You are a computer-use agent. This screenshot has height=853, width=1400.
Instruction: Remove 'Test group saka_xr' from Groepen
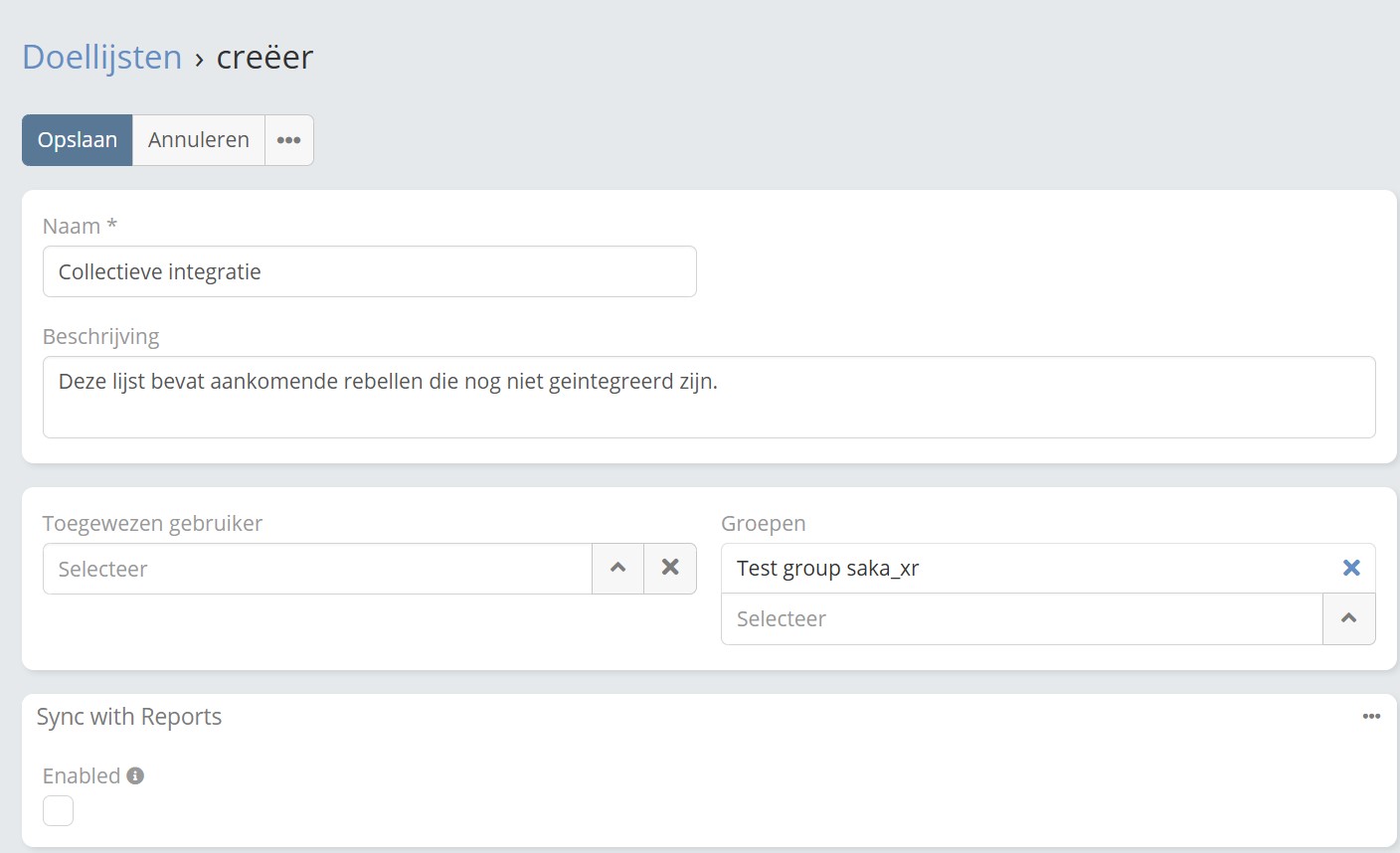(1351, 568)
